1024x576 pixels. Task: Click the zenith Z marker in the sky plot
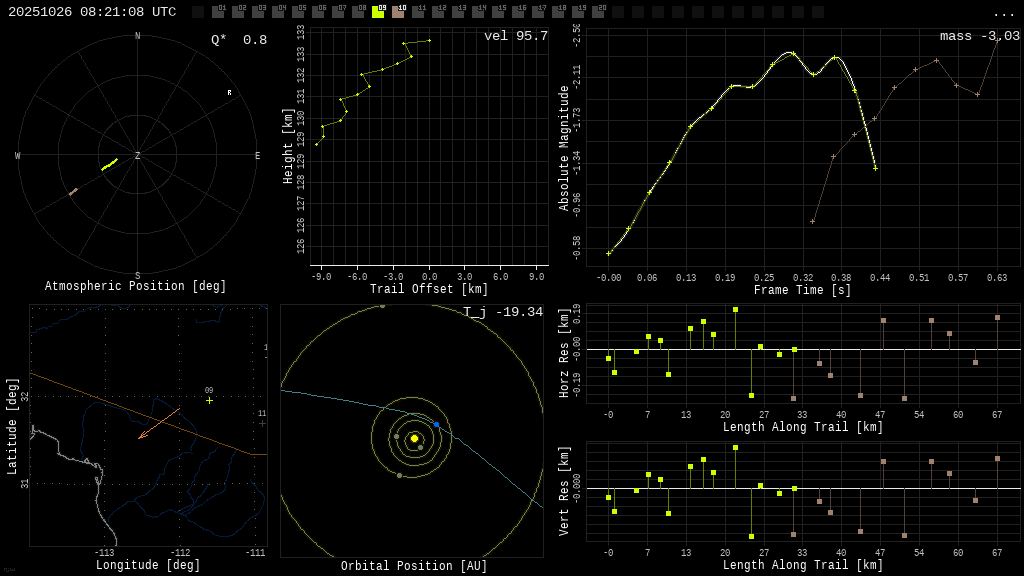[x=138, y=156]
